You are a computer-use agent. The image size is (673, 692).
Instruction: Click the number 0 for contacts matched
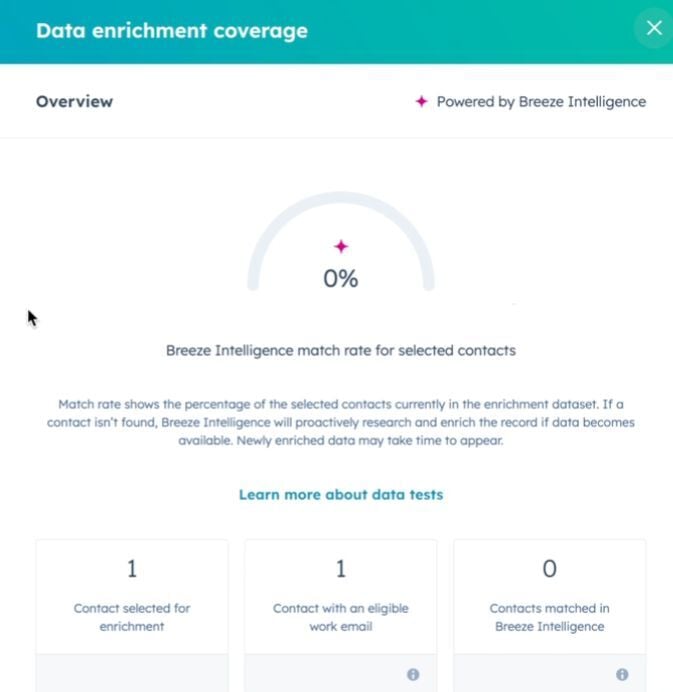(x=549, y=568)
